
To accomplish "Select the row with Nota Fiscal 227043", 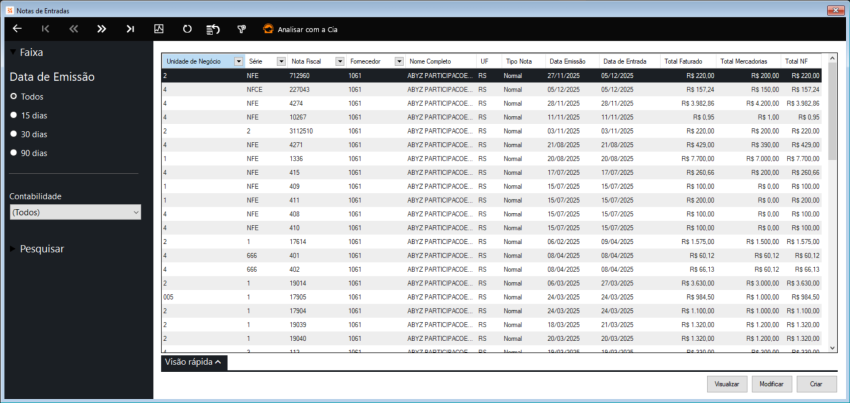I will [x=492, y=89].
